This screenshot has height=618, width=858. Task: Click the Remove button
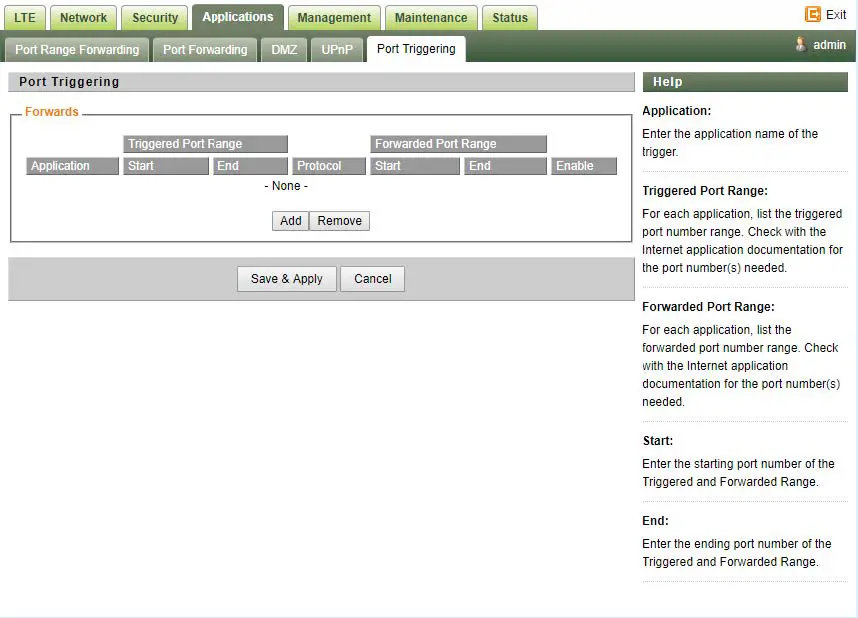[339, 221]
